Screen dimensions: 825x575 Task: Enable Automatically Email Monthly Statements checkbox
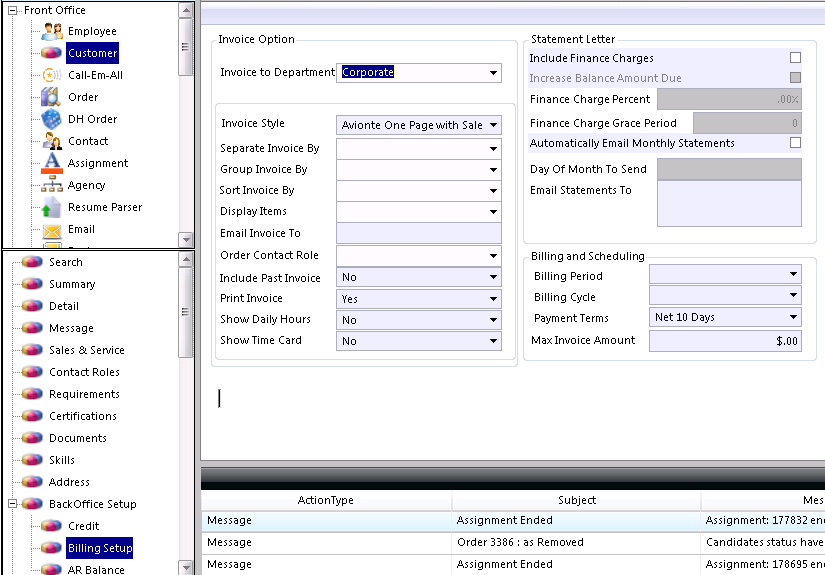point(795,143)
